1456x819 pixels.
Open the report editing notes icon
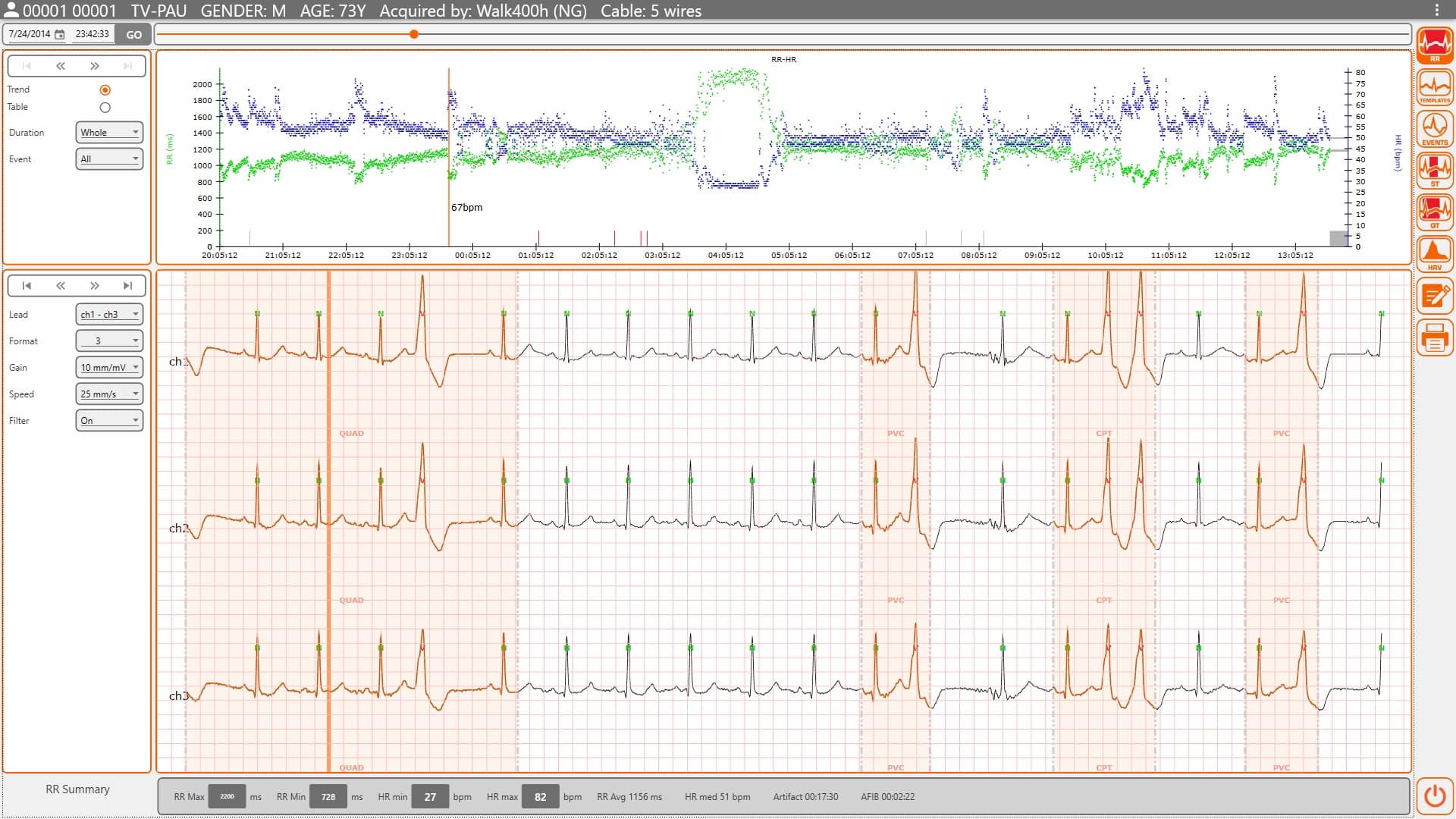(x=1434, y=296)
